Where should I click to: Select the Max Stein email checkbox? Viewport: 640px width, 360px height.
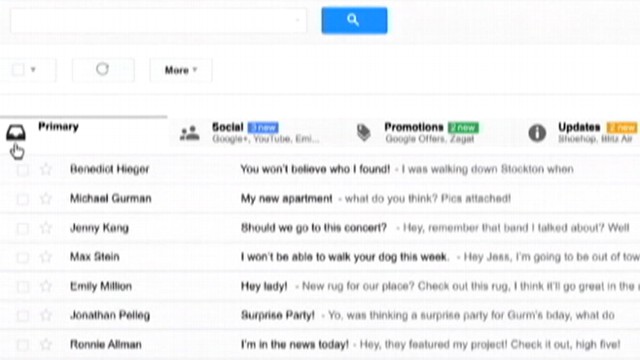23,257
